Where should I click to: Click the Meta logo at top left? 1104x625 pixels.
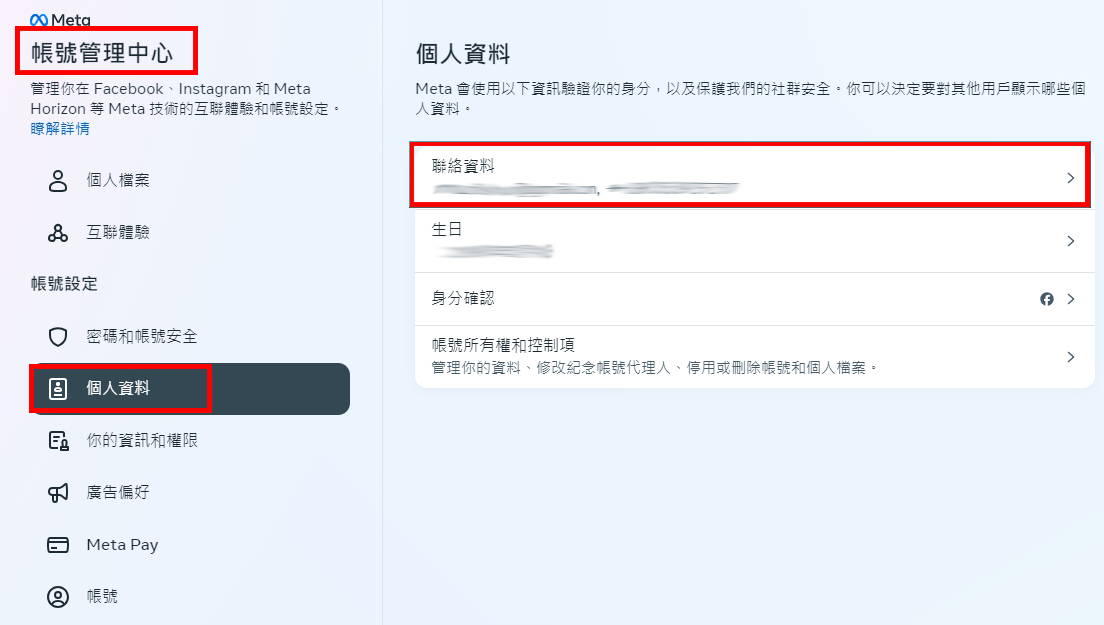(61, 20)
